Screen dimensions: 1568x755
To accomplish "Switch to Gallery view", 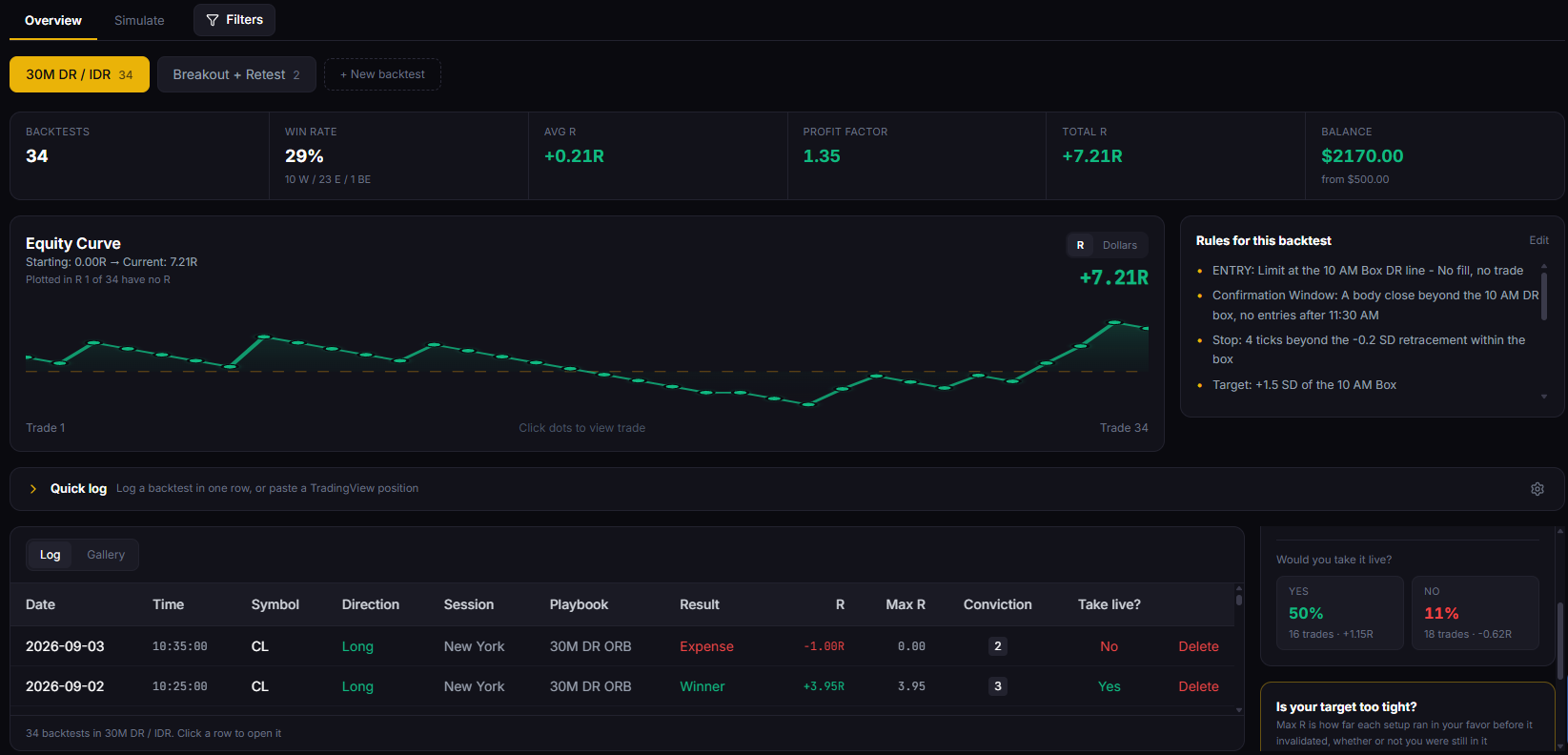I will click(x=106, y=555).
